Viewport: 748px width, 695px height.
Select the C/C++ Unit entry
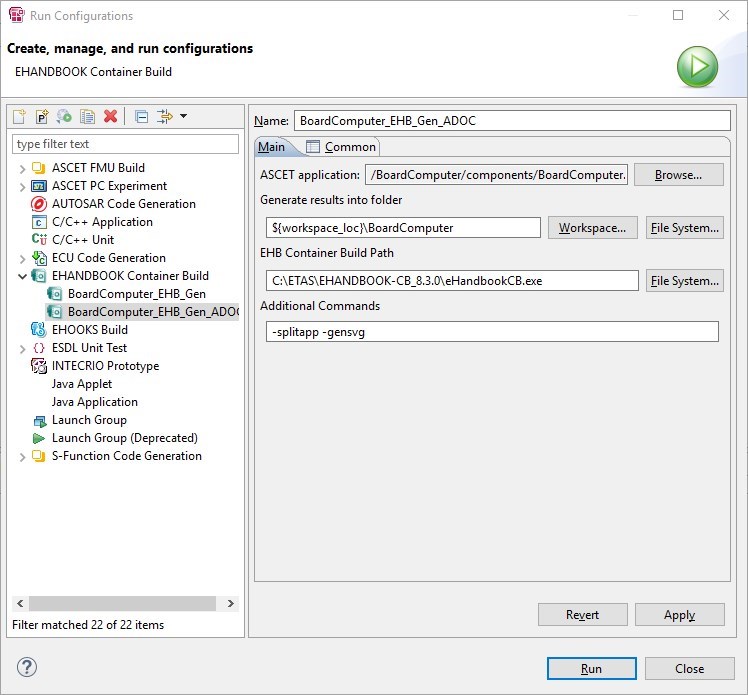pyautogui.click(x=83, y=240)
